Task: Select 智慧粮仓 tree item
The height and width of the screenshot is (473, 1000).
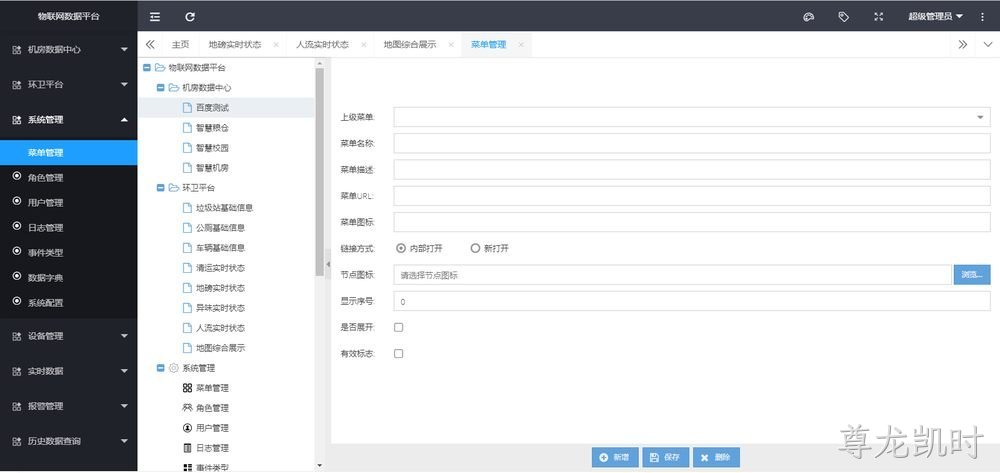Action: pos(212,128)
